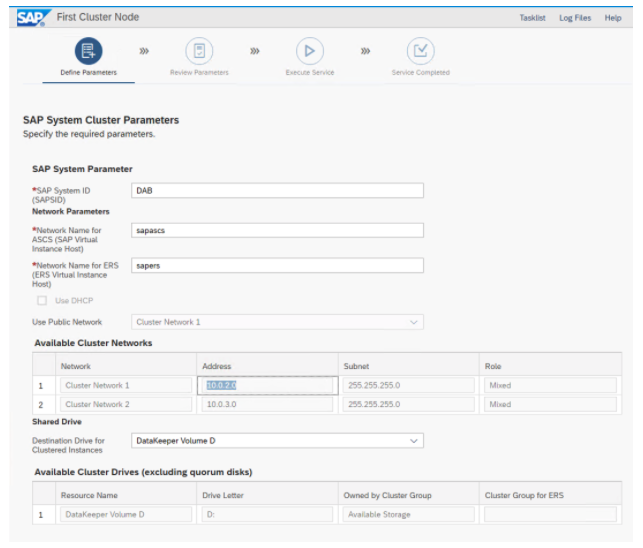Viewport: 643px width, 548px height.
Task: Click the Available Storage cell
Action: point(409,515)
